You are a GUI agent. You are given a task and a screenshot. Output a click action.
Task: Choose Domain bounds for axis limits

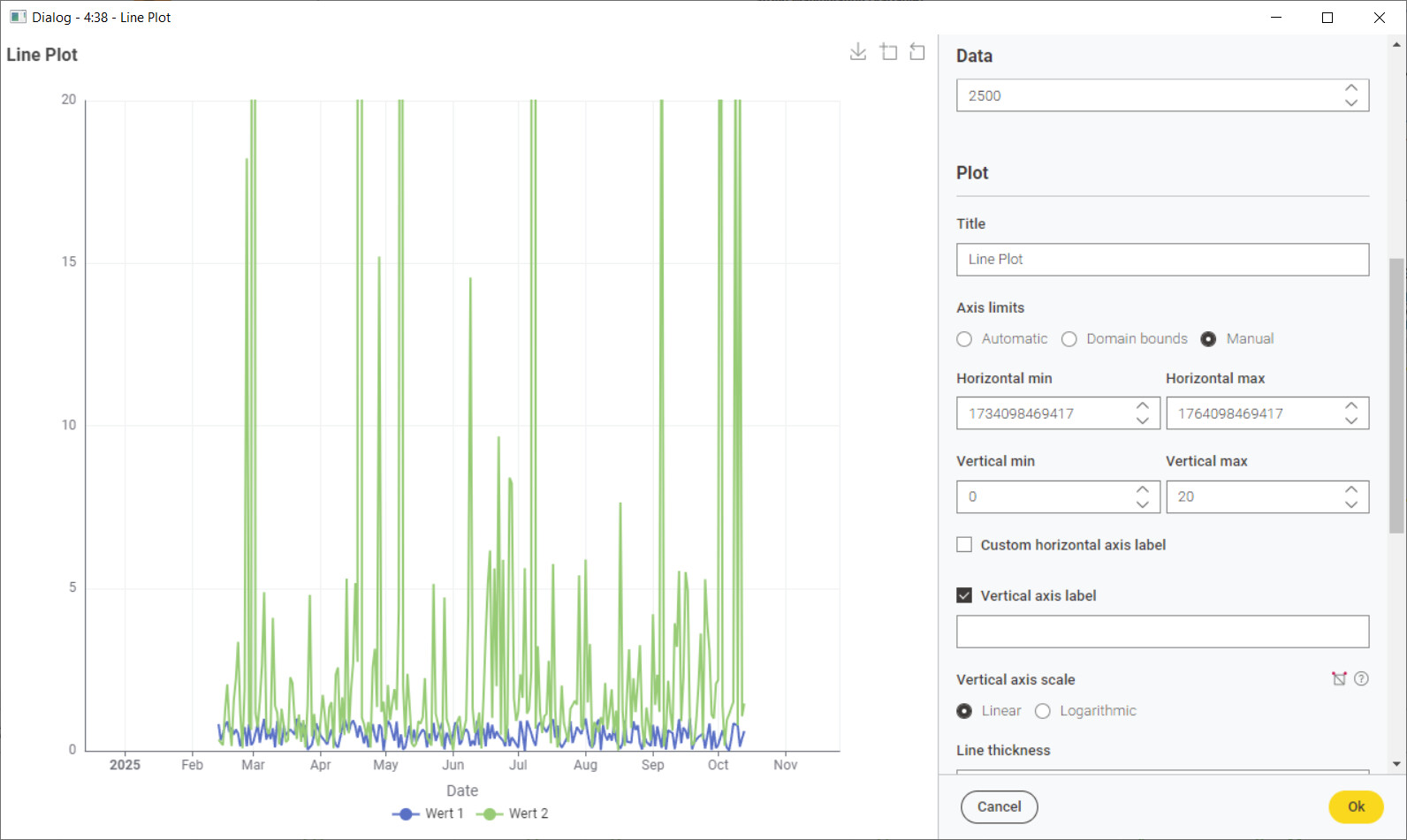tap(1069, 339)
